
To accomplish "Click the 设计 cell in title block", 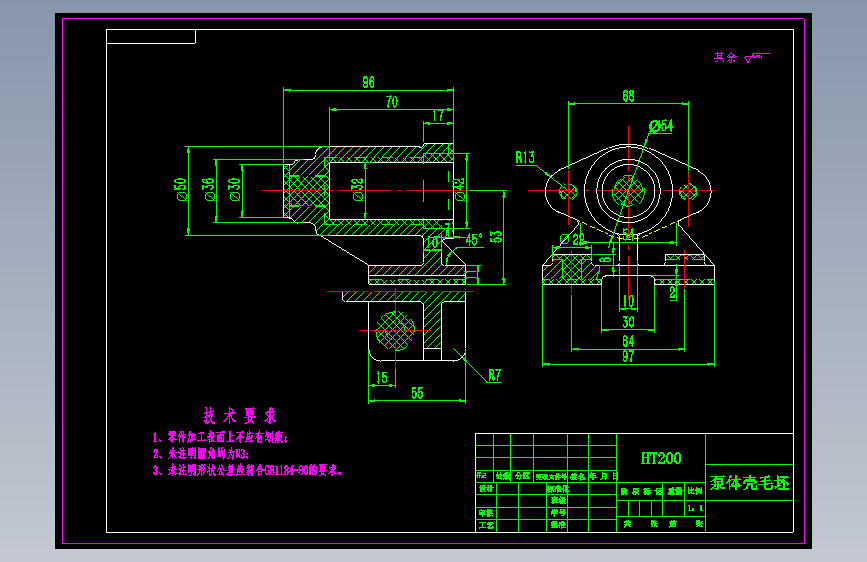I will 486,489.
